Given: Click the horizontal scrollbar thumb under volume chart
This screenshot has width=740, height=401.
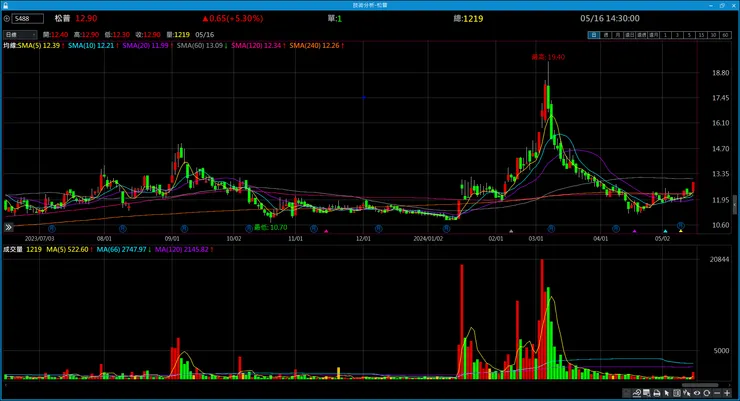Looking at the screenshot, I should click(x=700, y=385).
